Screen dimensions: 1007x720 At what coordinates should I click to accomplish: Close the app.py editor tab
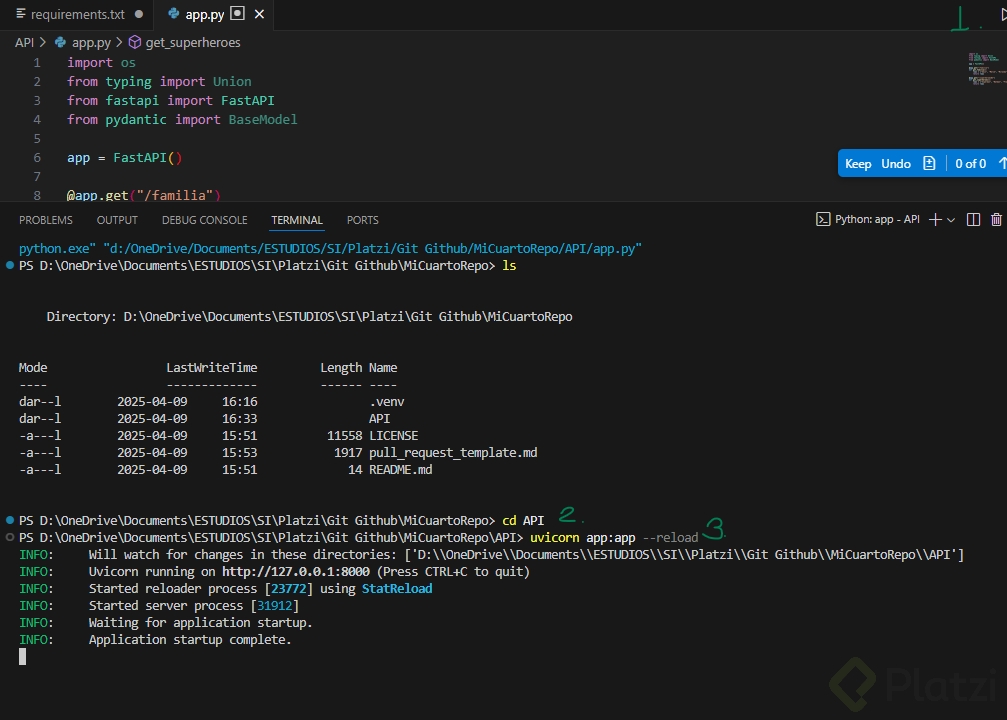[x=259, y=14]
